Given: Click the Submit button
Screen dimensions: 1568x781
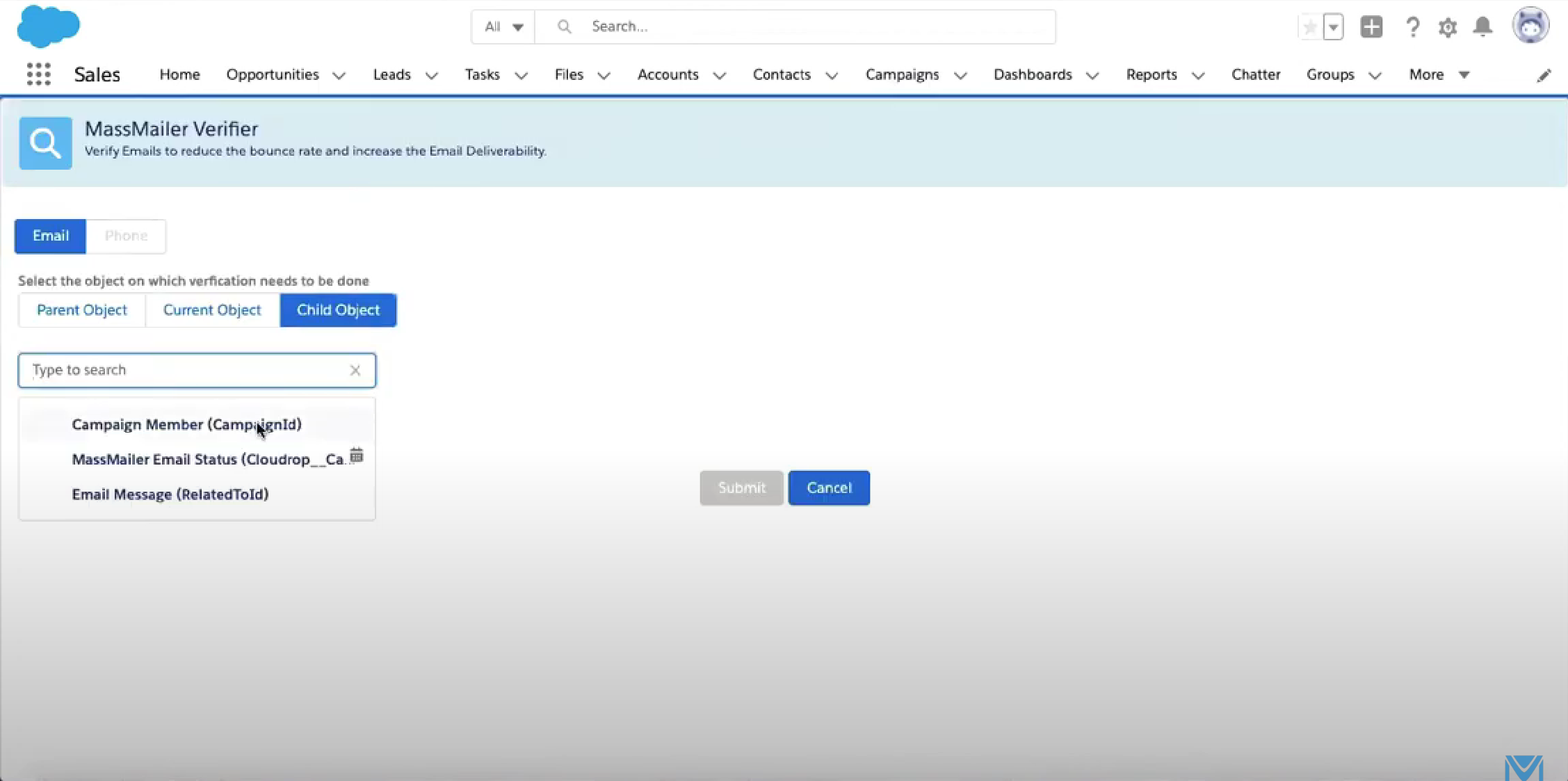Looking at the screenshot, I should pyautogui.click(x=741, y=488).
